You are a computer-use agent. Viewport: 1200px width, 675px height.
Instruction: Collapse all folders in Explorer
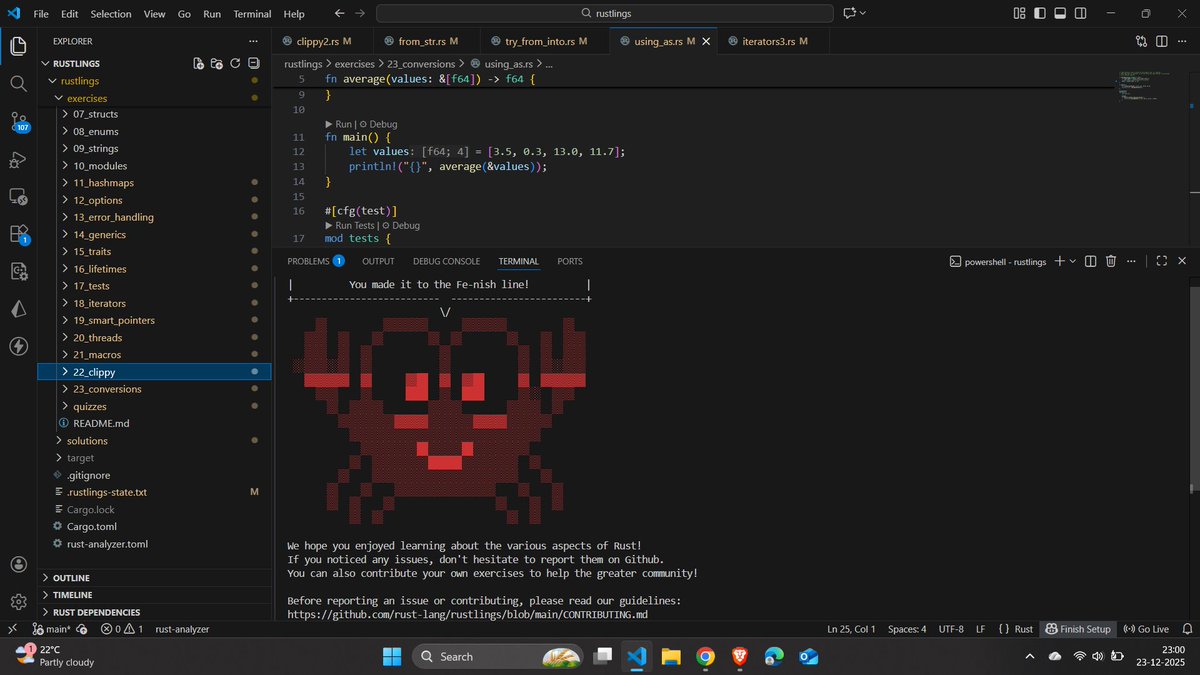tap(253, 63)
